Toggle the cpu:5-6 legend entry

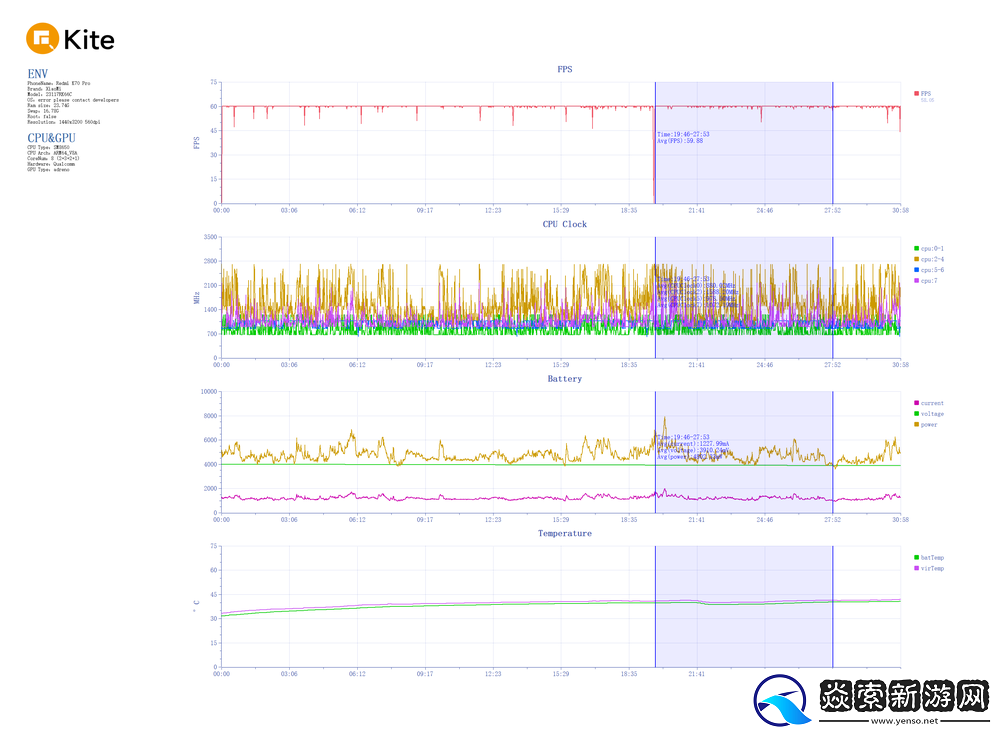coord(916,270)
